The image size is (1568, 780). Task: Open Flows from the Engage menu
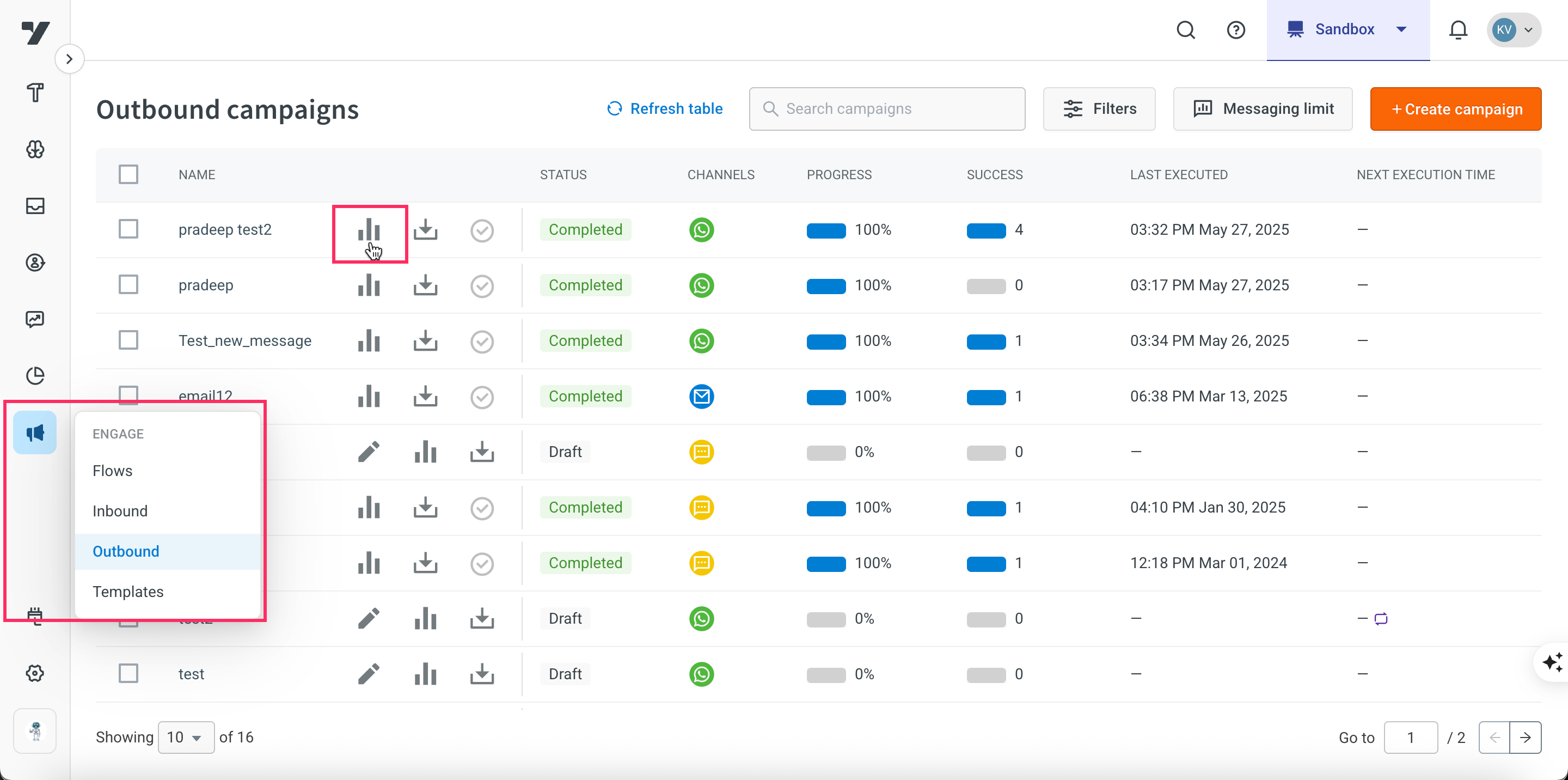(x=112, y=471)
